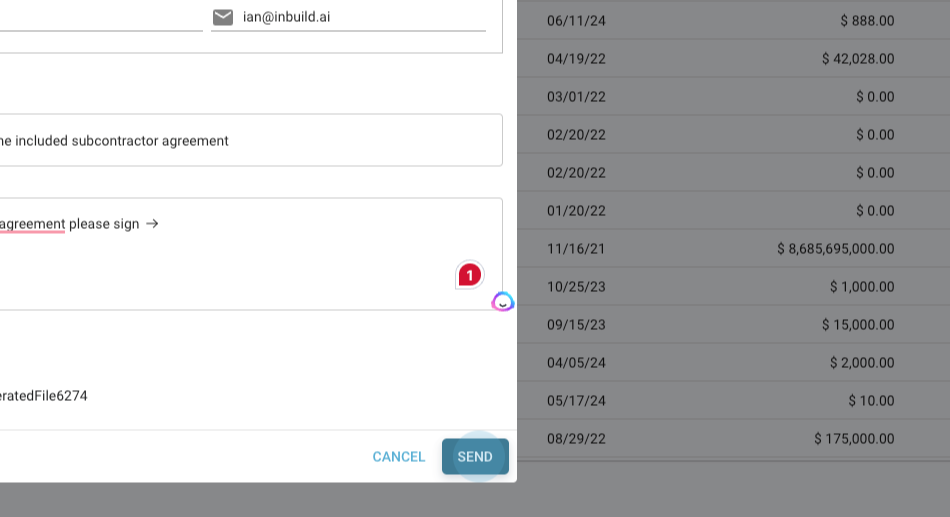Click the date 11/16/21

(576, 249)
